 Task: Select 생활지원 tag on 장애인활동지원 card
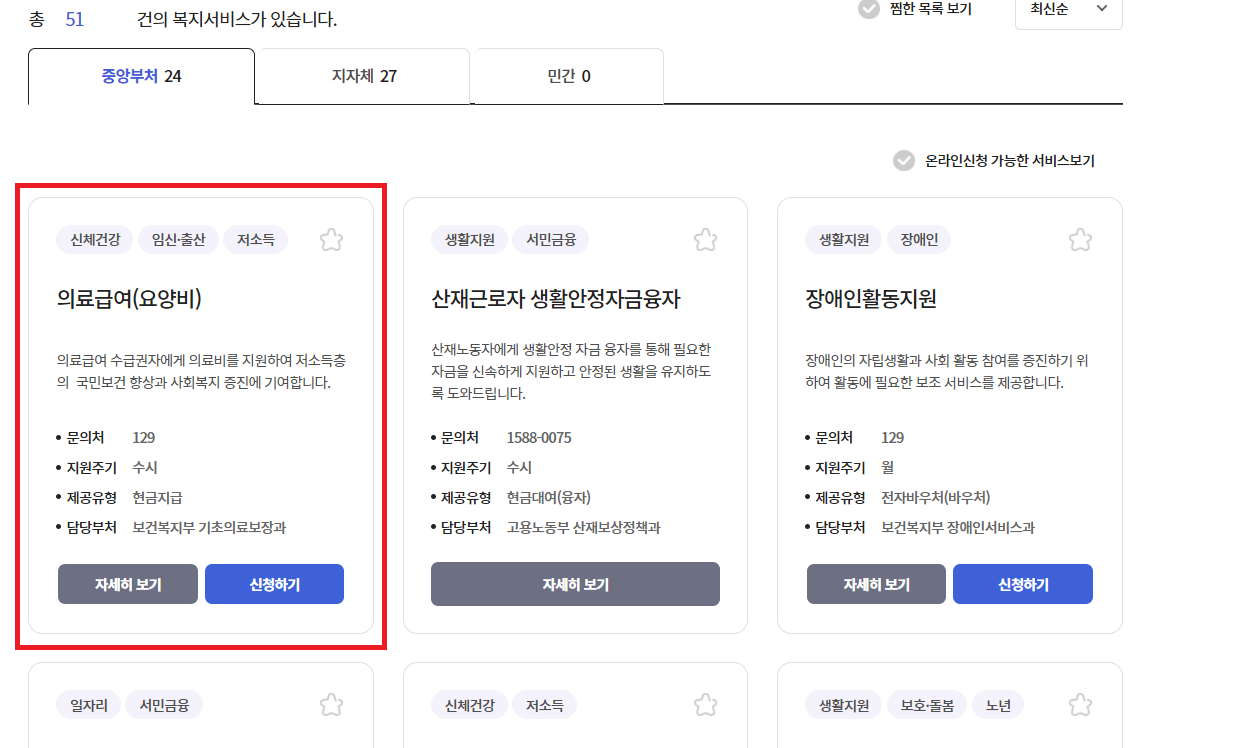click(843, 240)
